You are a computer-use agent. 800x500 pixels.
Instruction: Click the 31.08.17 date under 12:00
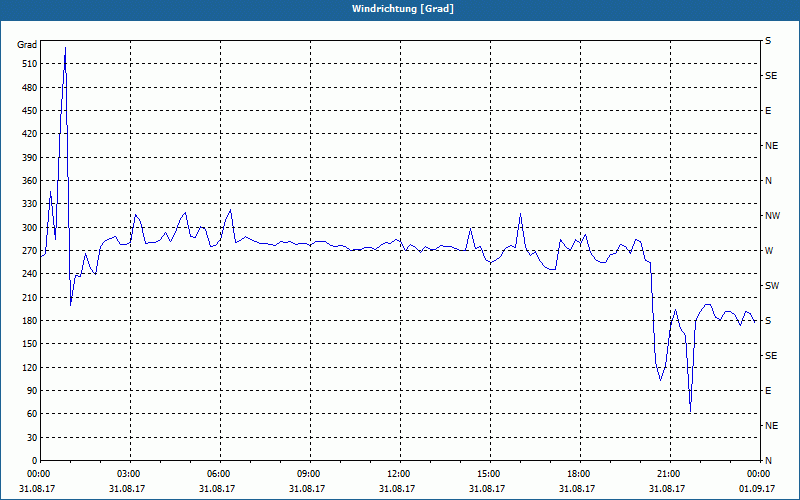(396, 489)
